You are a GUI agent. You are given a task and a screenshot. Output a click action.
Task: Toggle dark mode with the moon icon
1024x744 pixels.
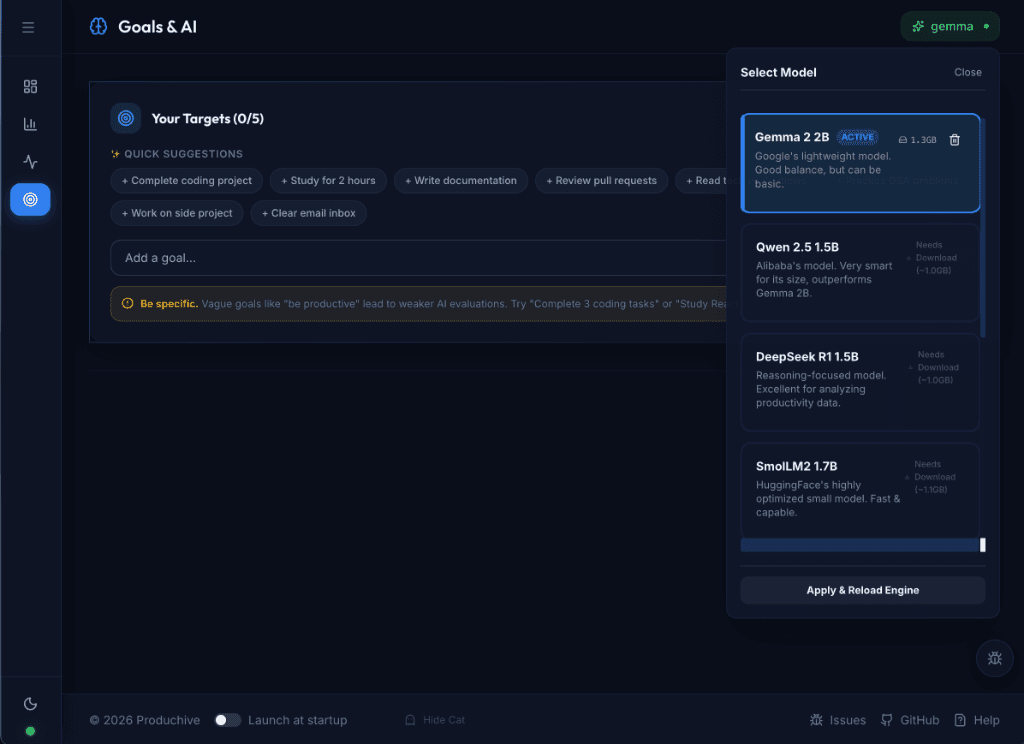pyautogui.click(x=30, y=705)
